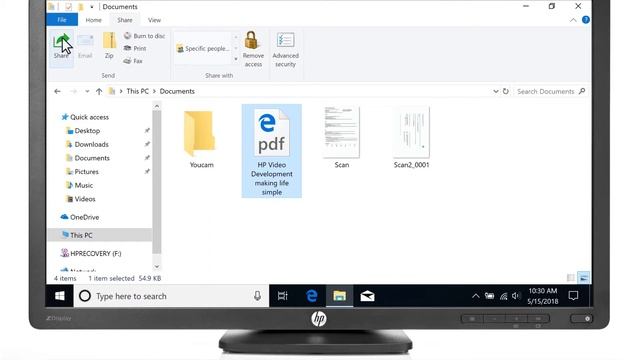Collapse the ribbon with caret

point(573,20)
